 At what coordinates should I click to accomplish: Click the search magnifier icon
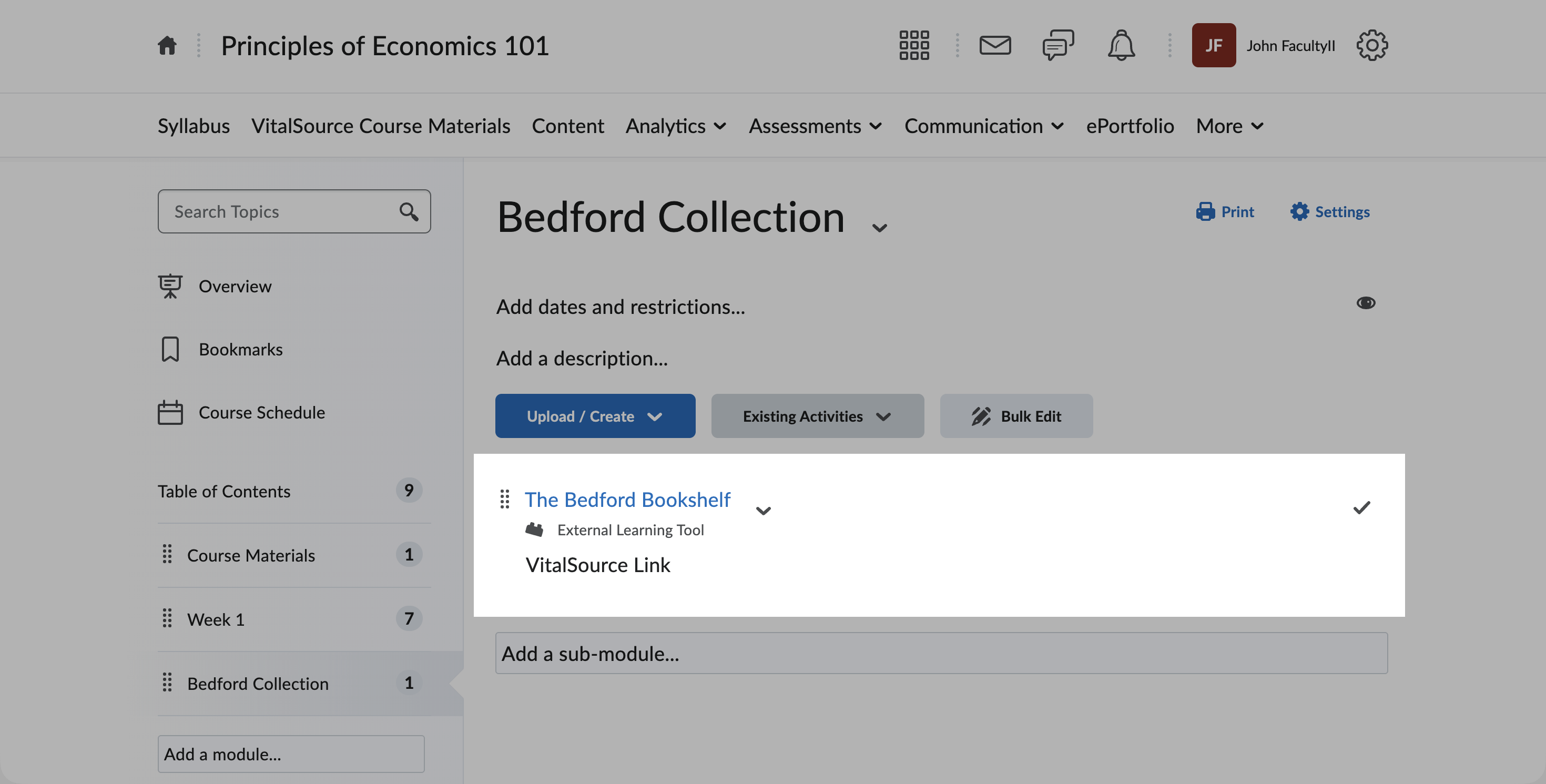point(409,211)
